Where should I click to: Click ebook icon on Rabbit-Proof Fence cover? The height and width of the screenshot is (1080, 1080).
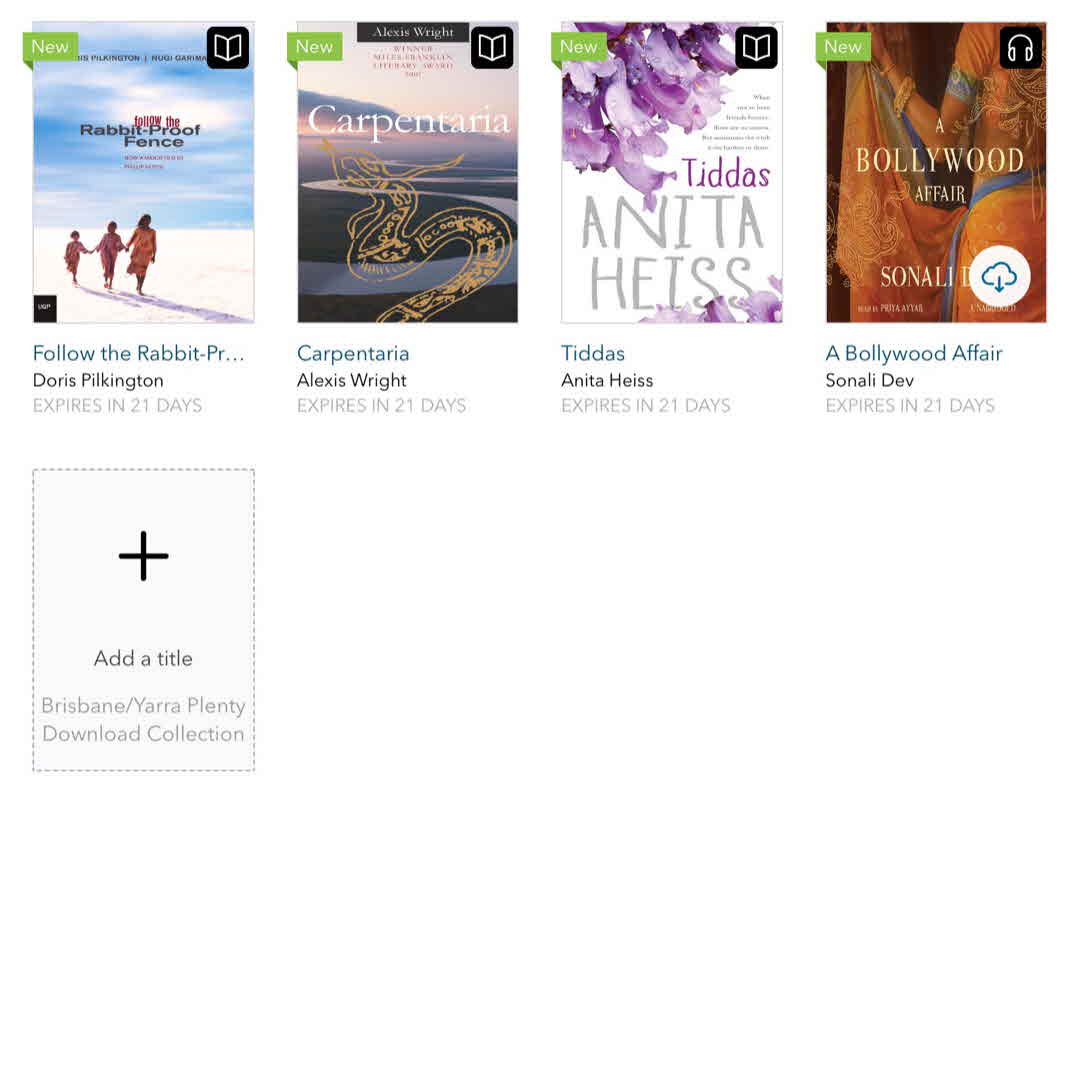click(228, 48)
